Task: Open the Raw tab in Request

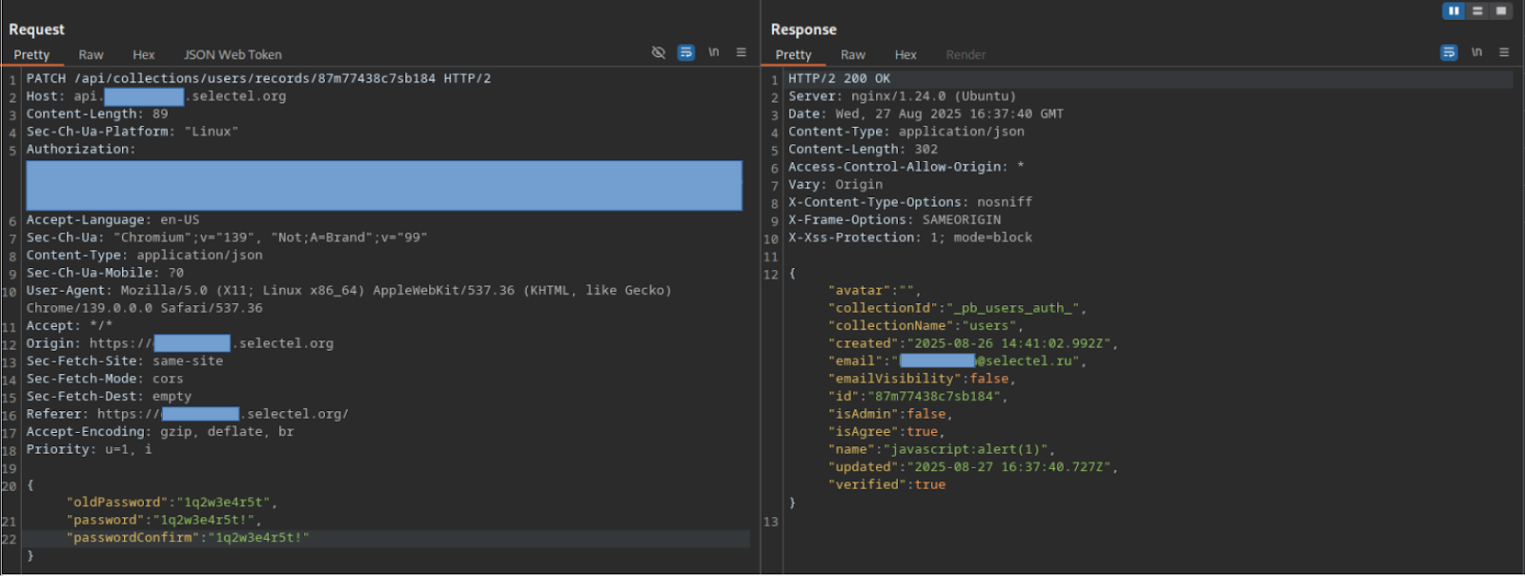Action: (91, 55)
